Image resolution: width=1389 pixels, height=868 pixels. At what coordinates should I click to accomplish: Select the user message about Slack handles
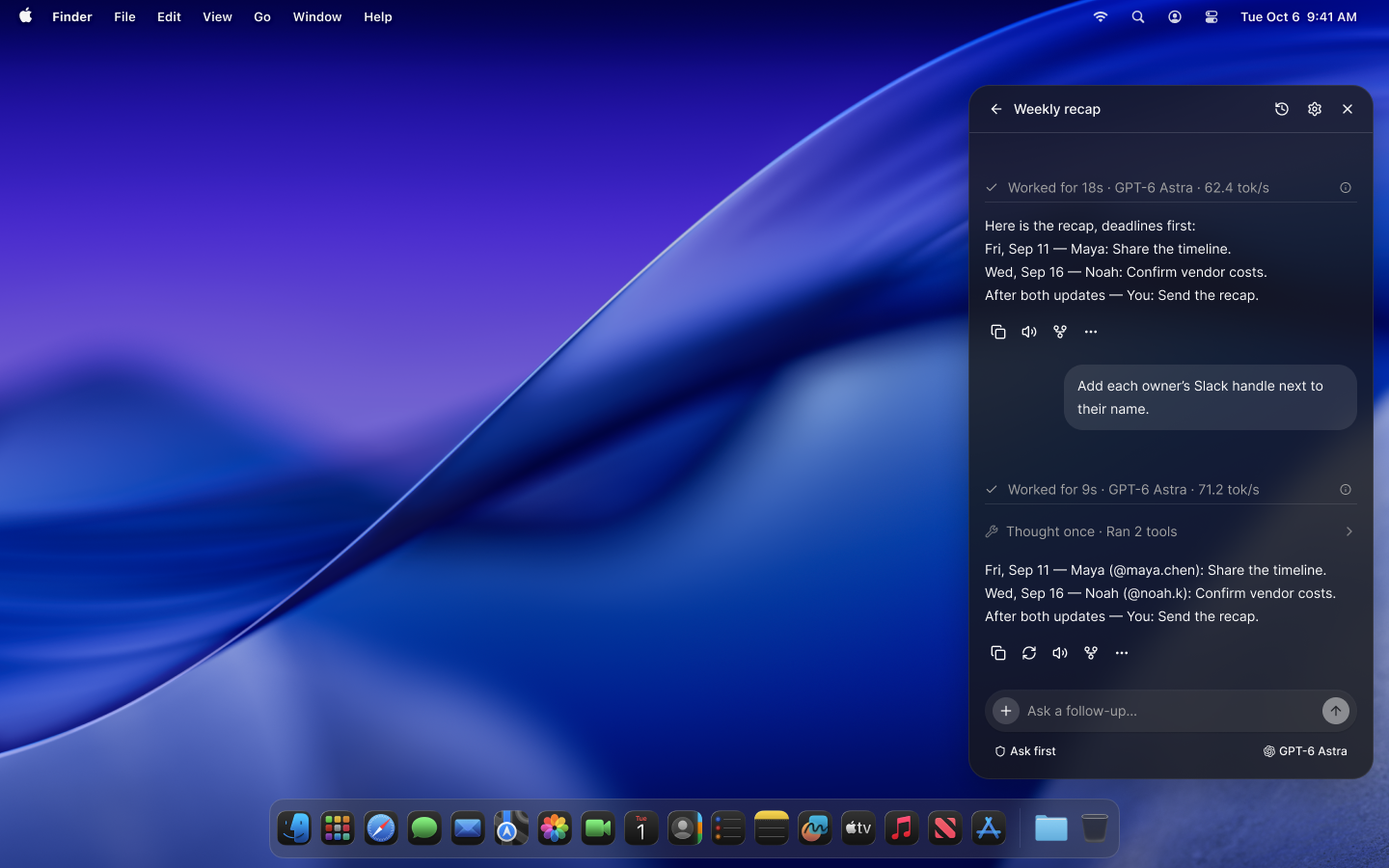(x=1210, y=397)
